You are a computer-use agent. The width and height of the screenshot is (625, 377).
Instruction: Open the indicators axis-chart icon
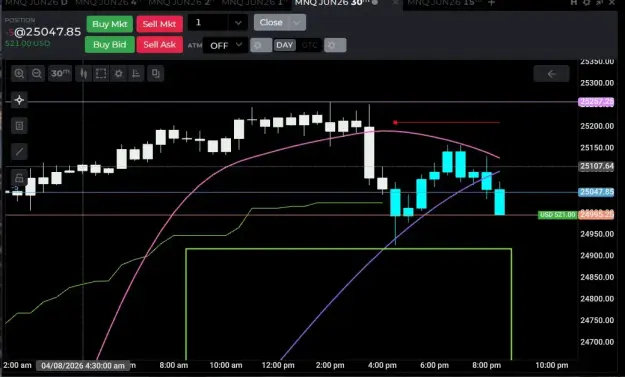coord(136,73)
